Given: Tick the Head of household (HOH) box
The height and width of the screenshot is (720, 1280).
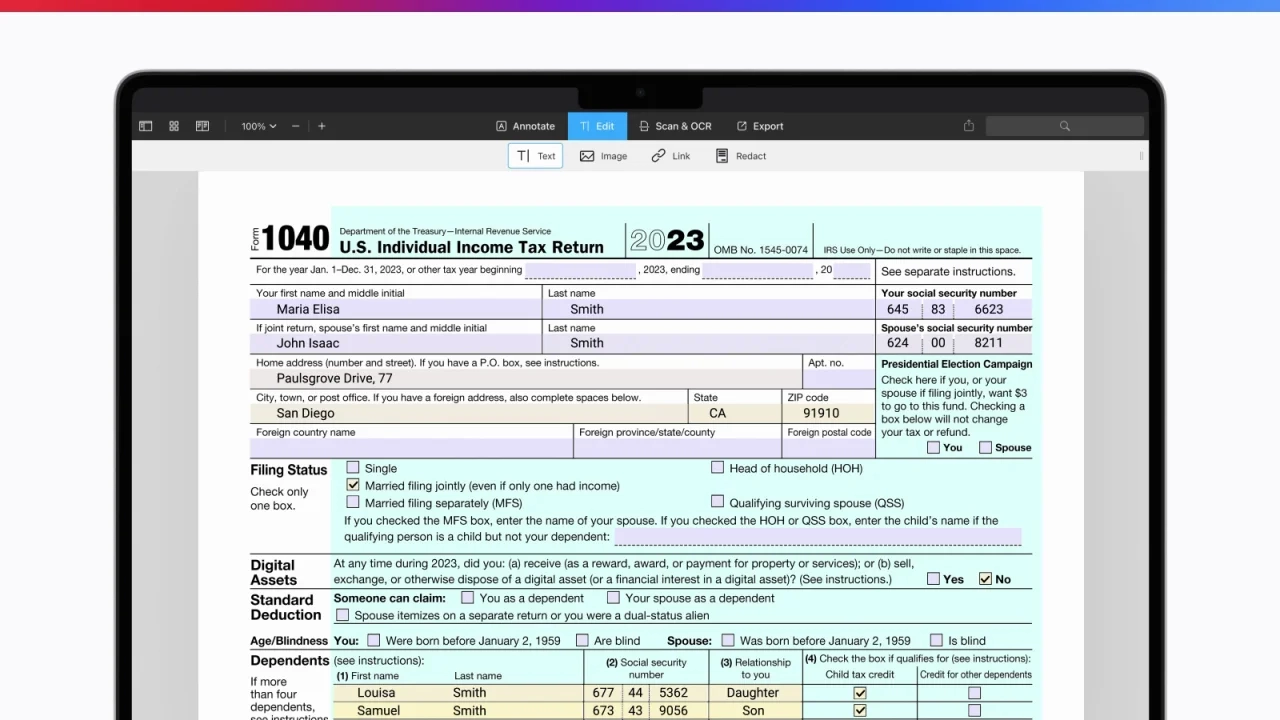Looking at the screenshot, I should tap(717, 467).
